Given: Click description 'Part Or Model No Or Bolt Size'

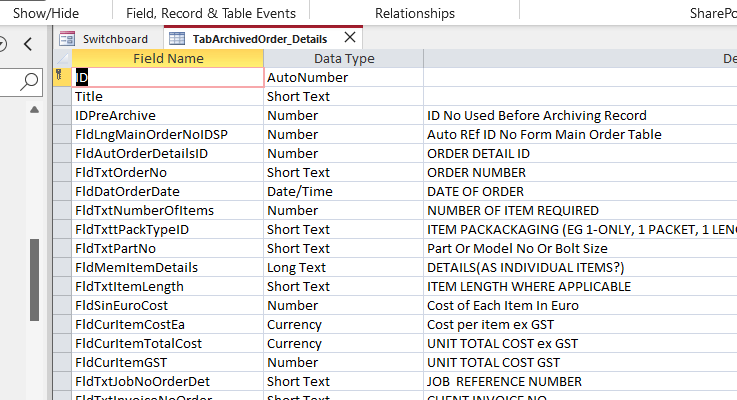Looking at the screenshot, I should [517, 248].
